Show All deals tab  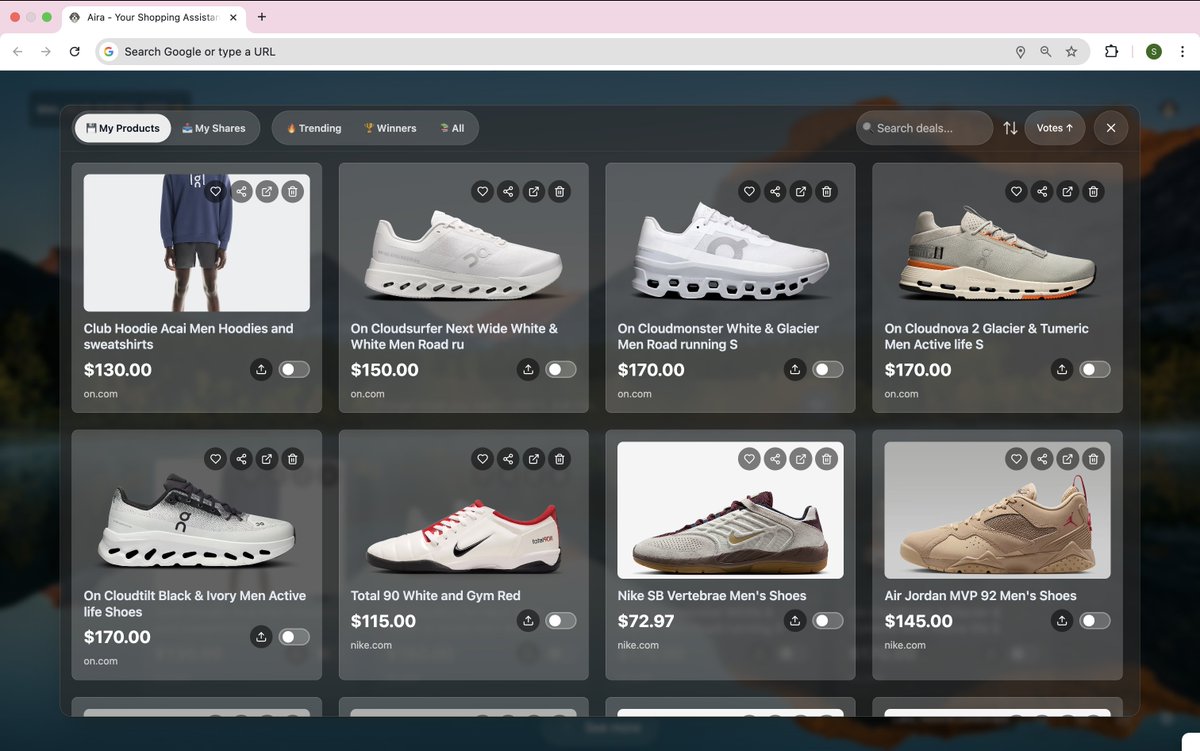[x=452, y=128]
